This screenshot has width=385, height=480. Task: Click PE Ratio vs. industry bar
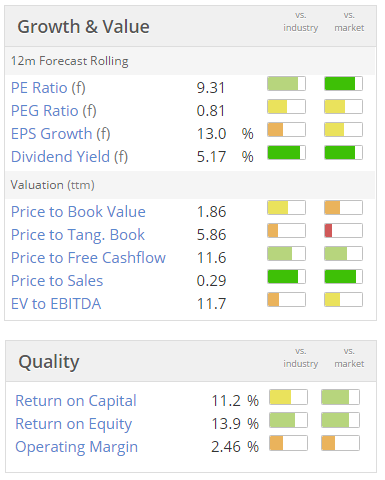[286, 84]
